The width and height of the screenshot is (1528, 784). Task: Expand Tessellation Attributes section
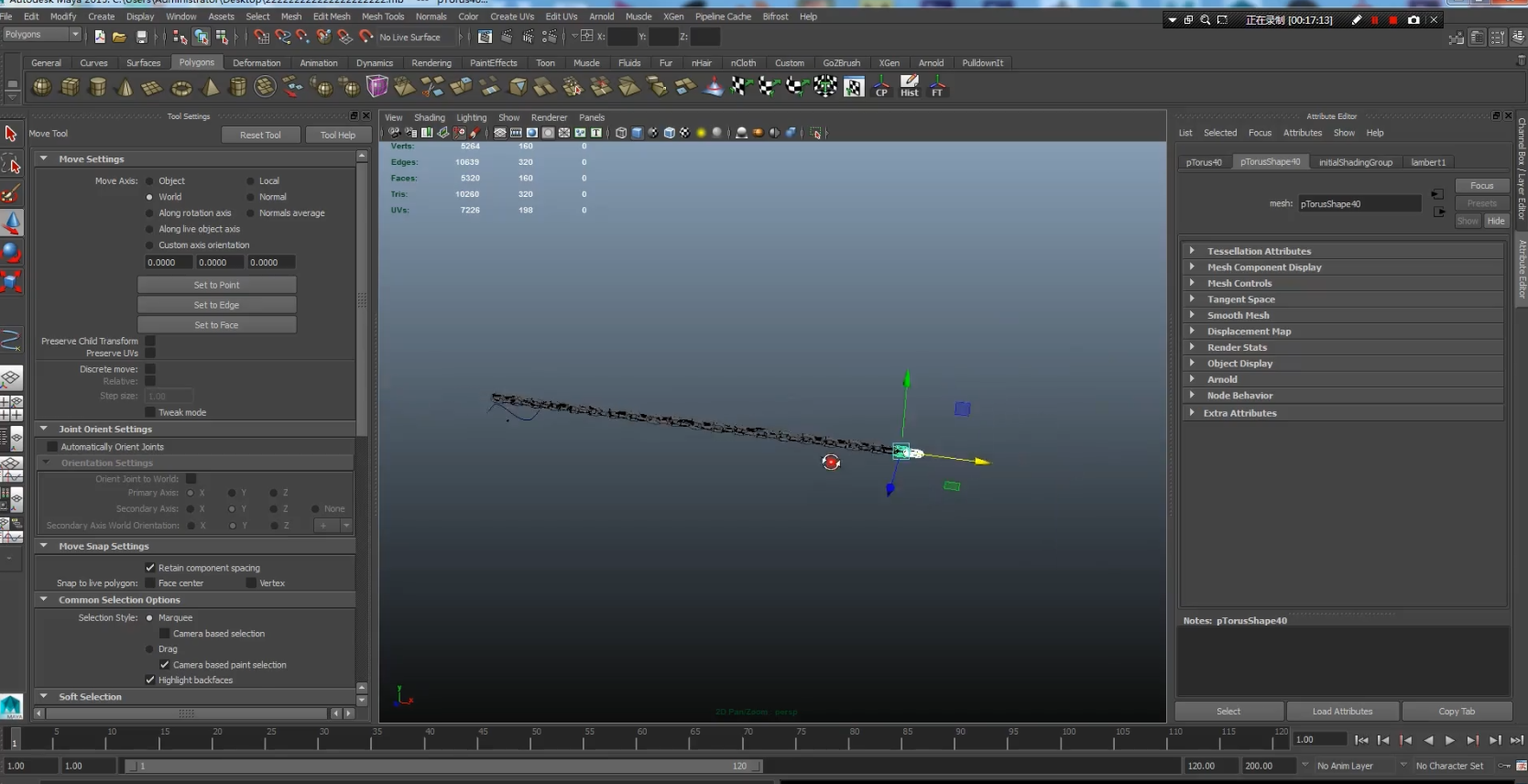pyautogui.click(x=1192, y=251)
